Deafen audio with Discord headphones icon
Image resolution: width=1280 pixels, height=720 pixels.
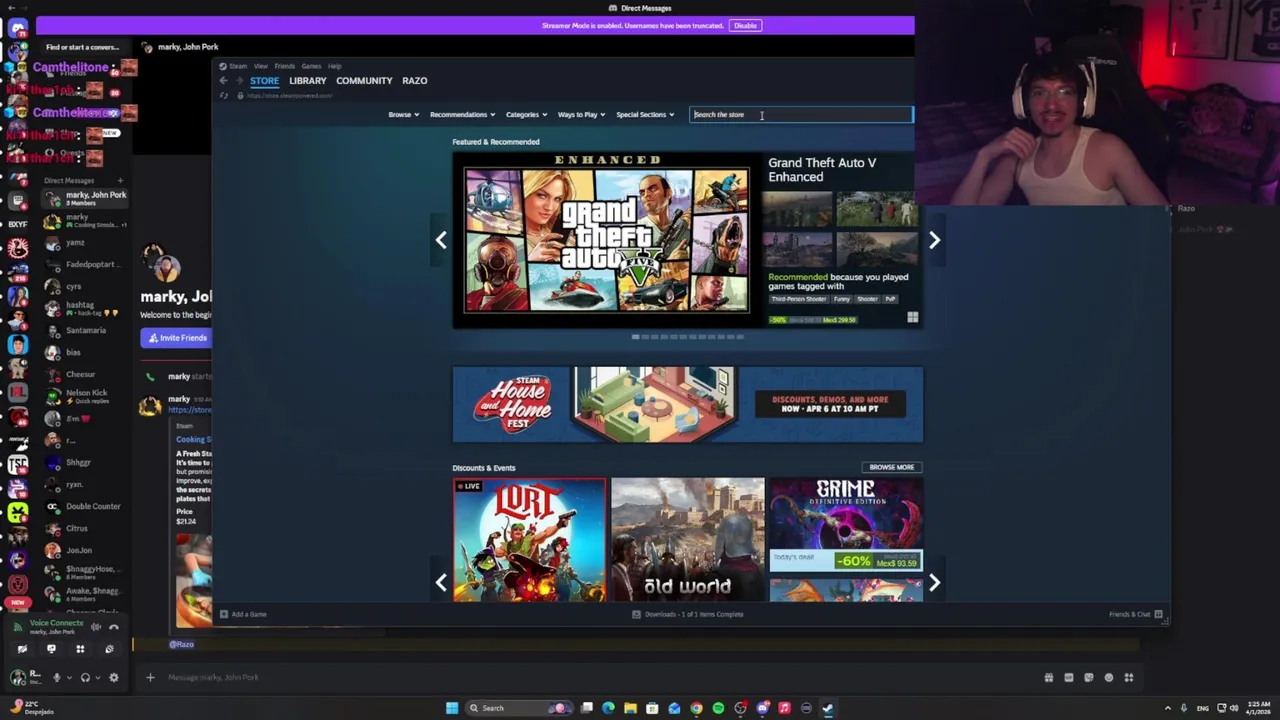click(85, 677)
